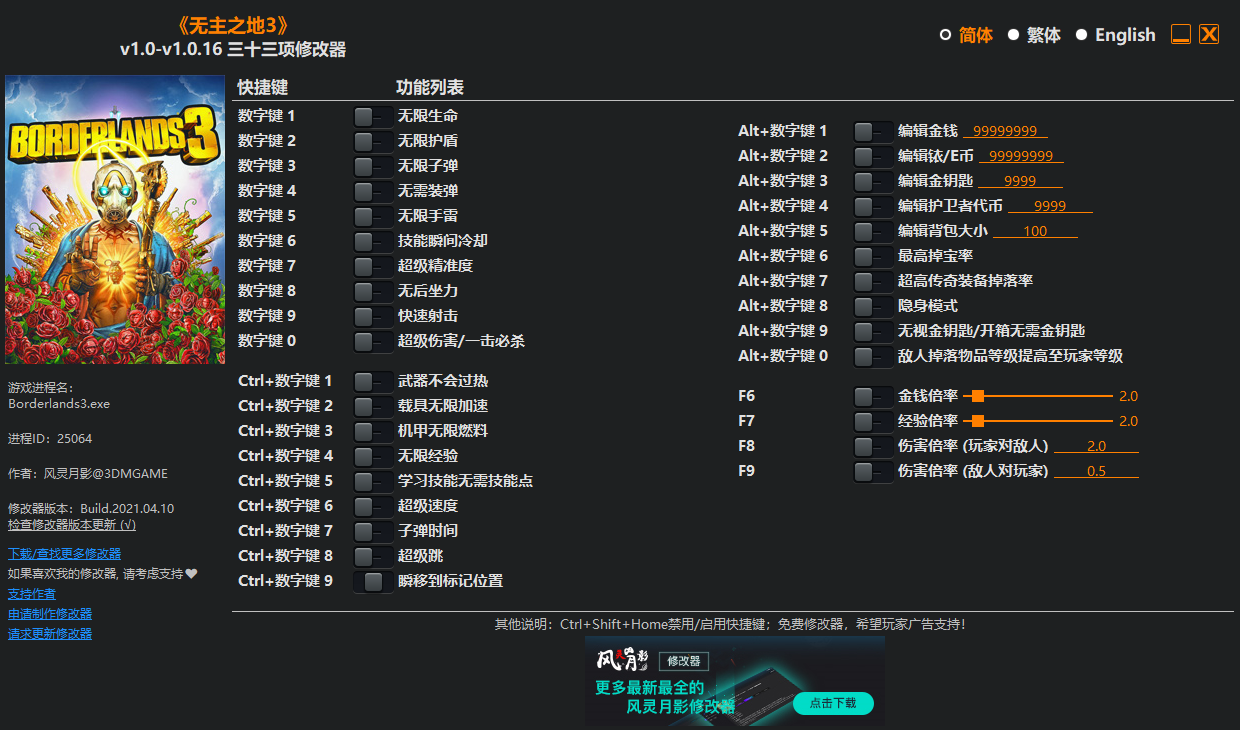Toggle 无视金钥匙/开箱无需金钥匙 switch
This screenshot has height=730, width=1240.
point(873,331)
